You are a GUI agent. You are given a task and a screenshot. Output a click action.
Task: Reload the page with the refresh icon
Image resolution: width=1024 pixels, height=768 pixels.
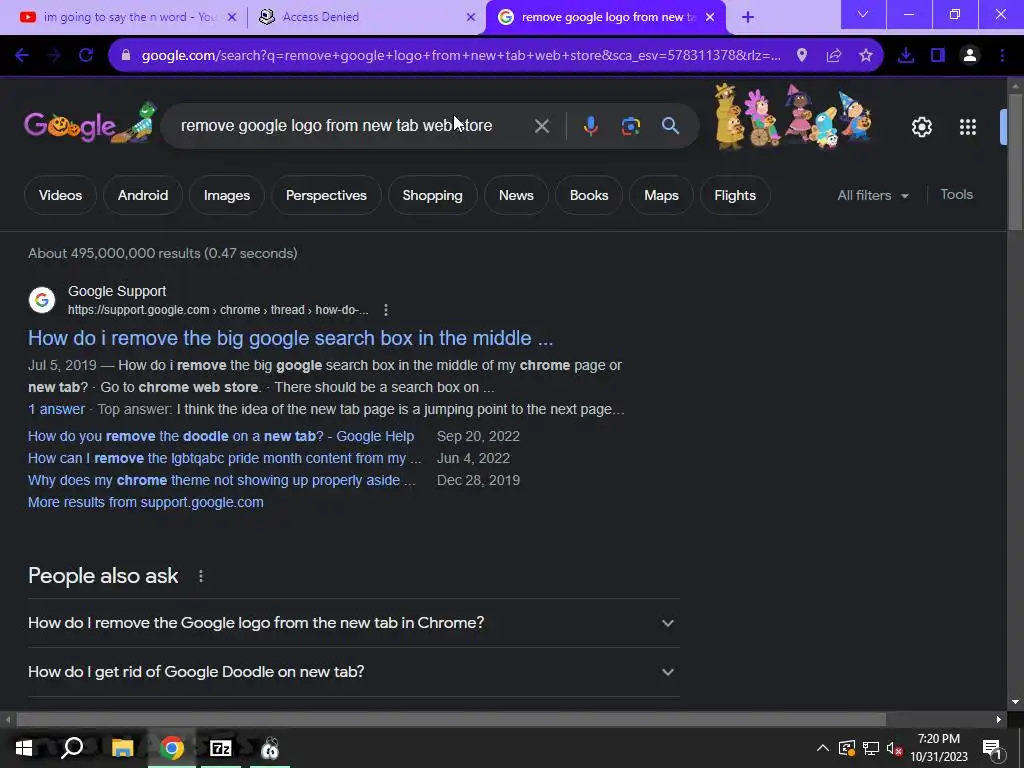pyautogui.click(x=86, y=56)
